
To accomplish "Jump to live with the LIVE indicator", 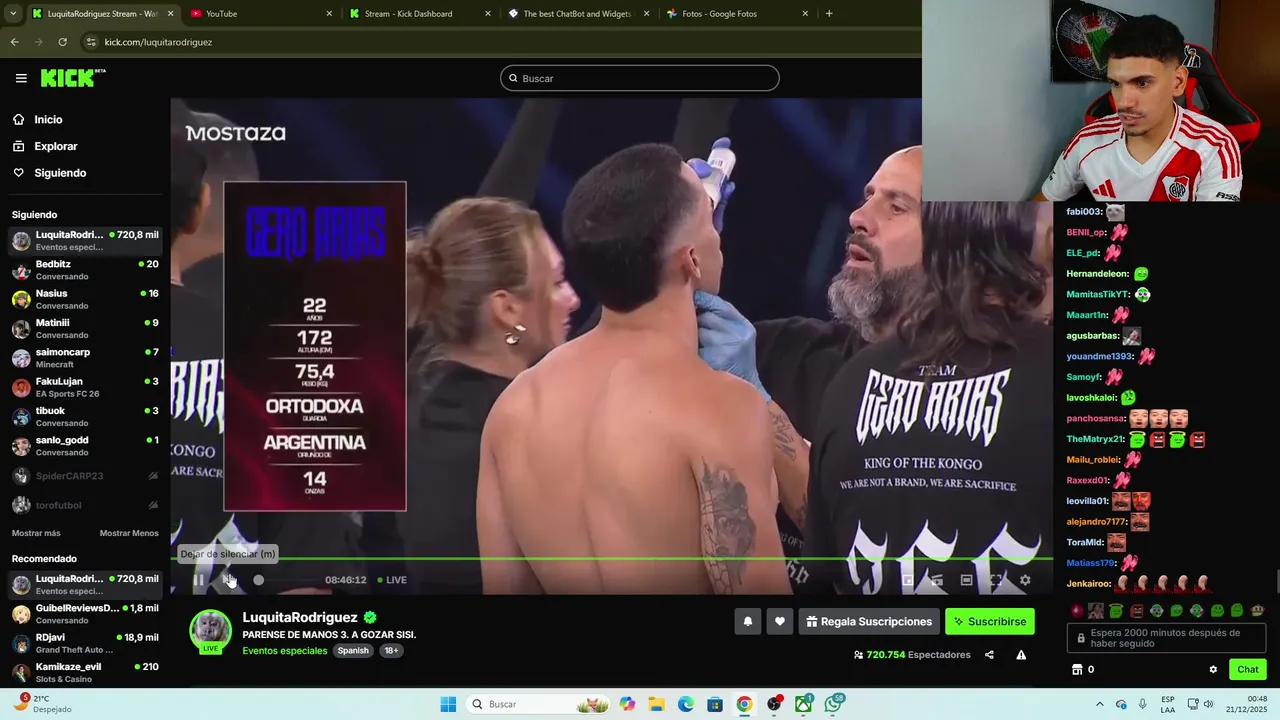I will point(392,580).
